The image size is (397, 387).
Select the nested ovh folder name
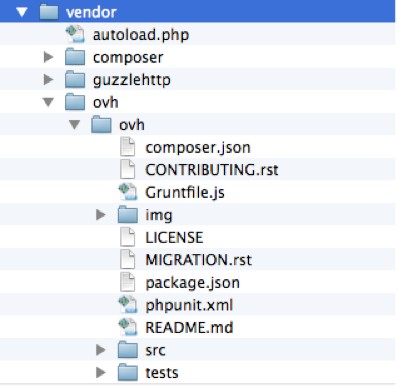click(132, 125)
